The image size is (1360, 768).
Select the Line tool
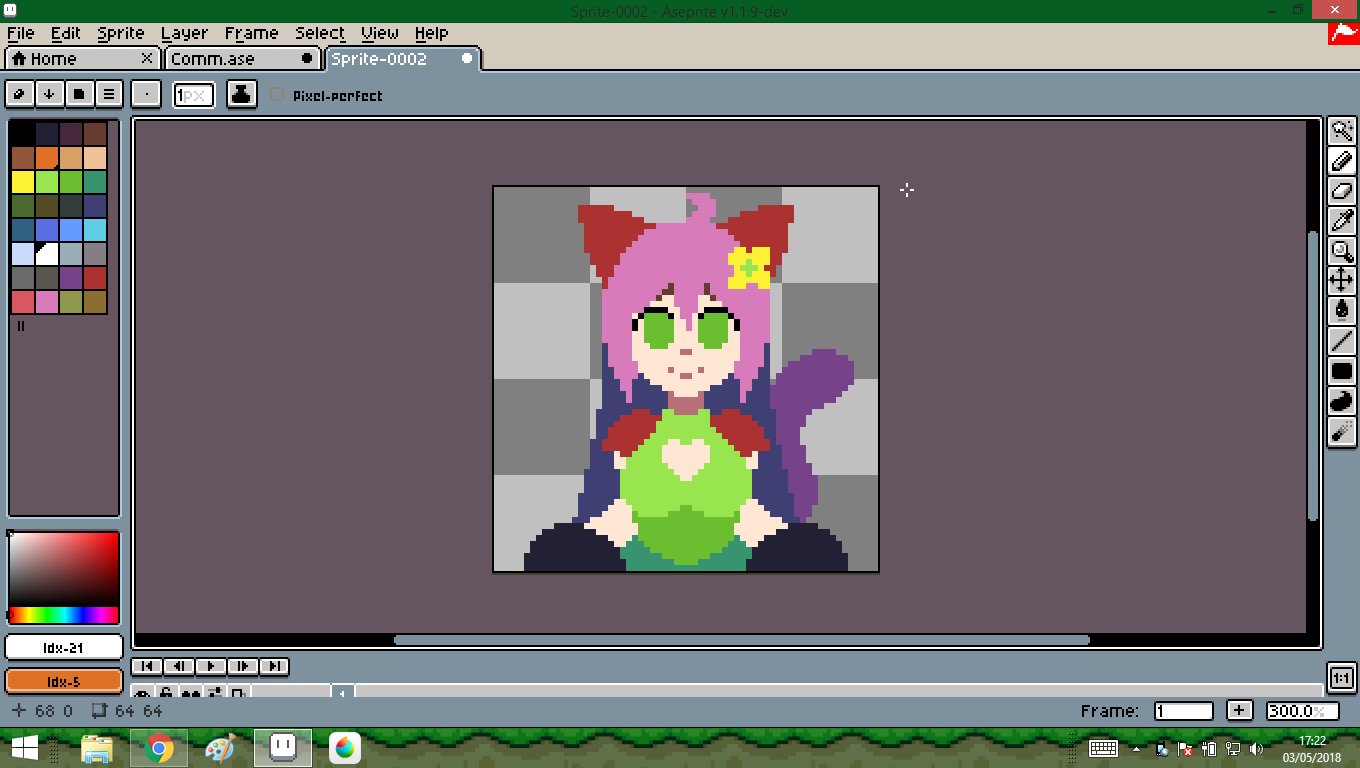pyautogui.click(x=1341, y=341)
